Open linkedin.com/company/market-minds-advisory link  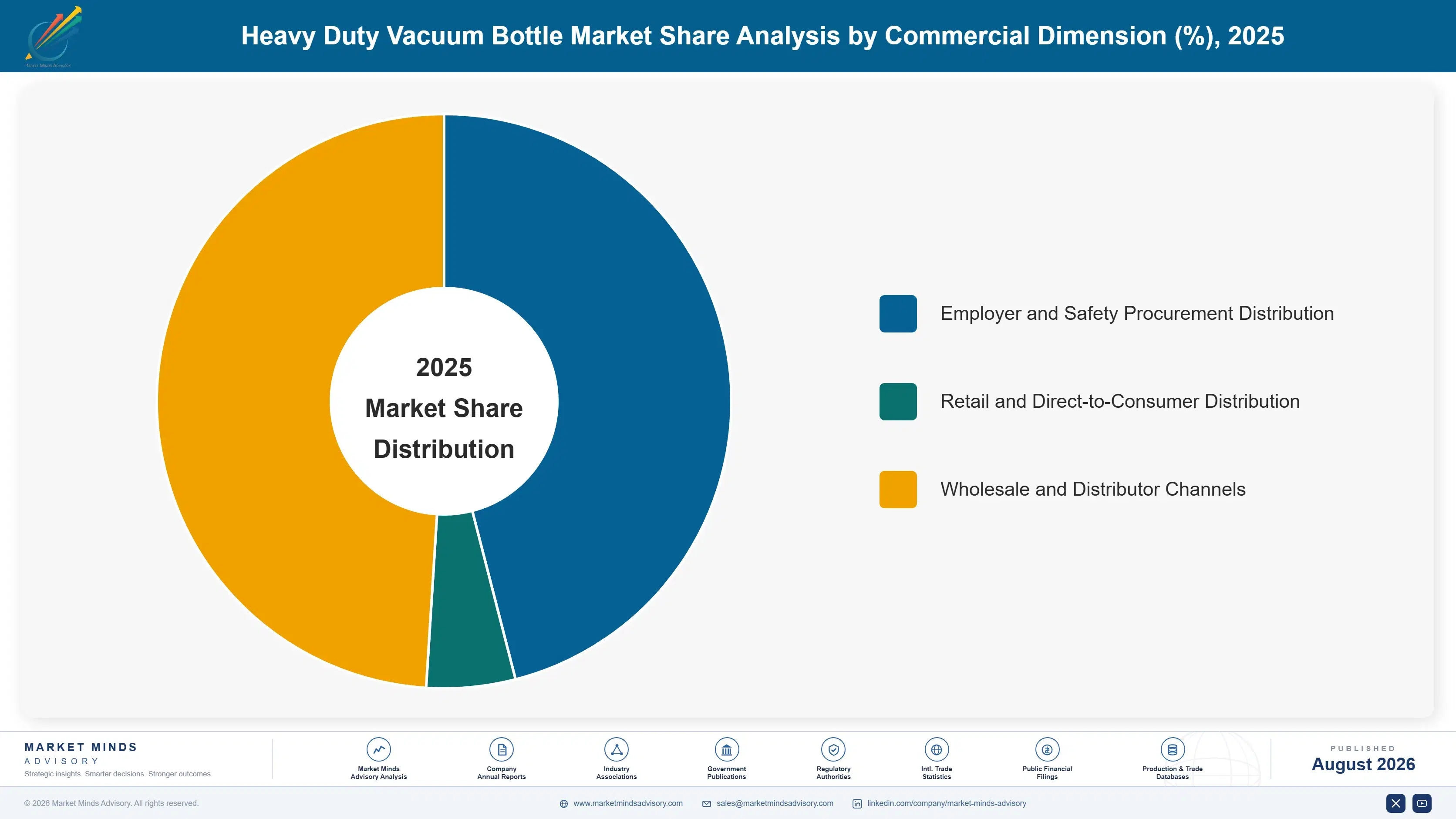click(x=947, y=803)
